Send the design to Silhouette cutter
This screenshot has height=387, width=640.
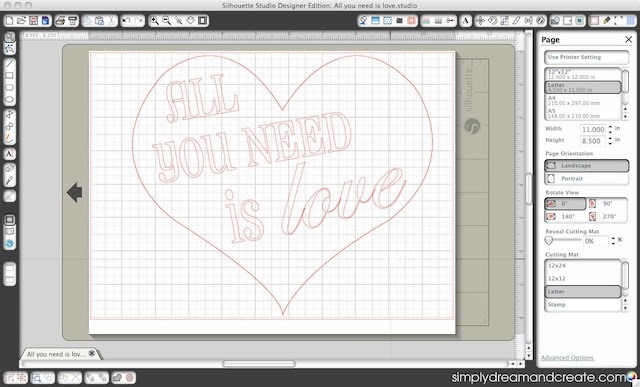[73, 20]
